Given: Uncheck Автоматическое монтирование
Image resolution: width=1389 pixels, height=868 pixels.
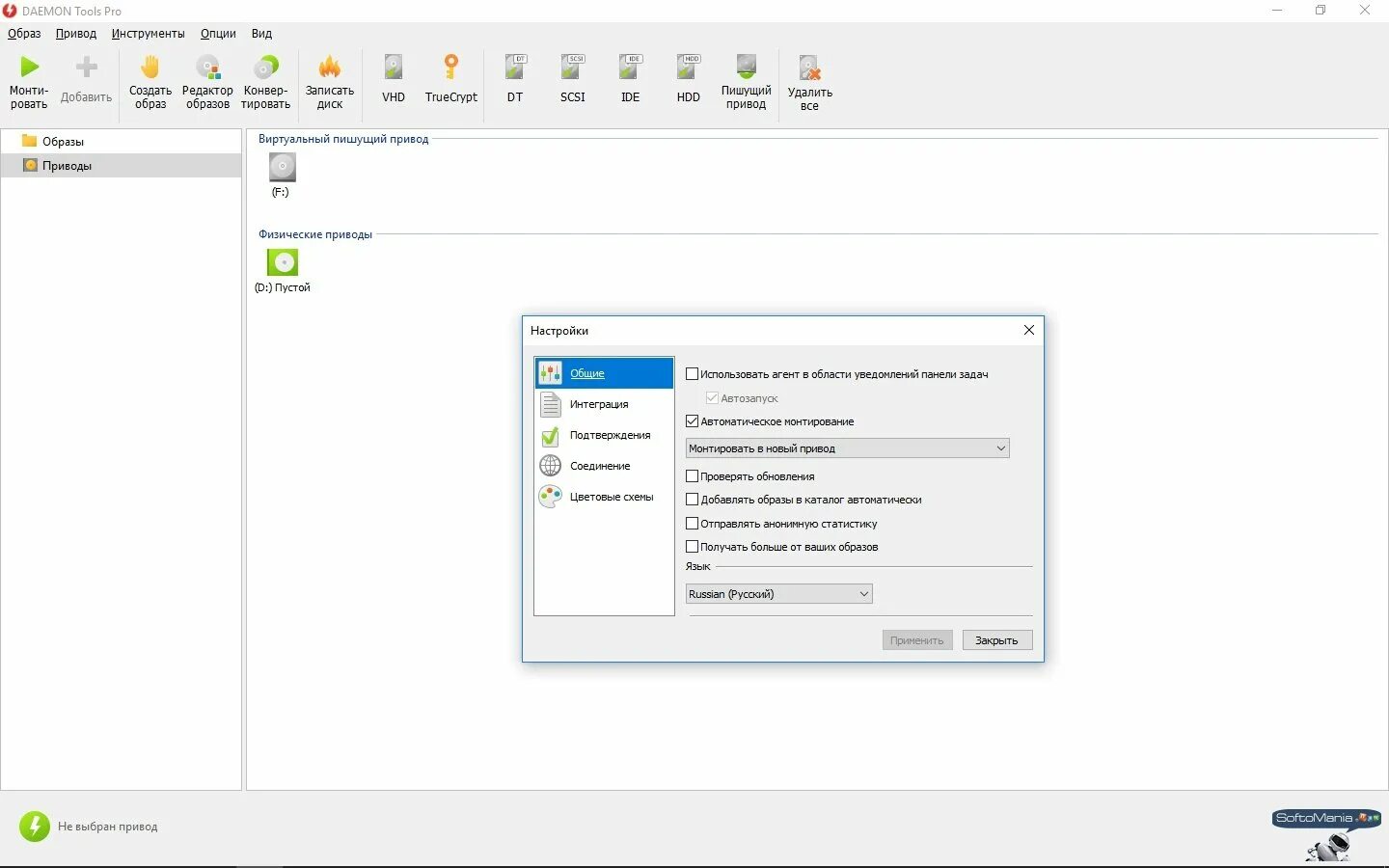Looking at the screenshot, I should point(692,421).
